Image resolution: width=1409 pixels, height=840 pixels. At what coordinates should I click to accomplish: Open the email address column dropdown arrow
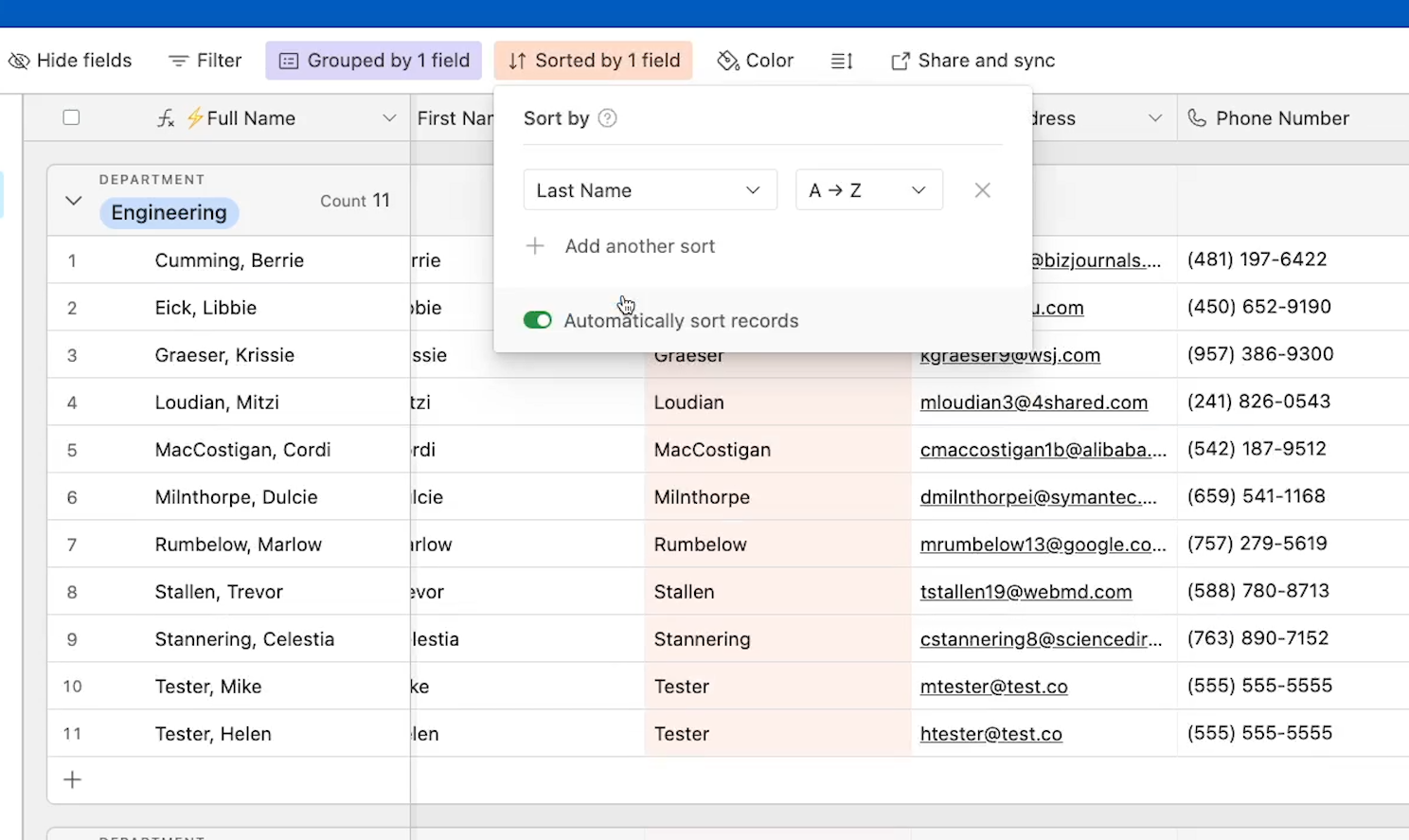coord(1155,118)
